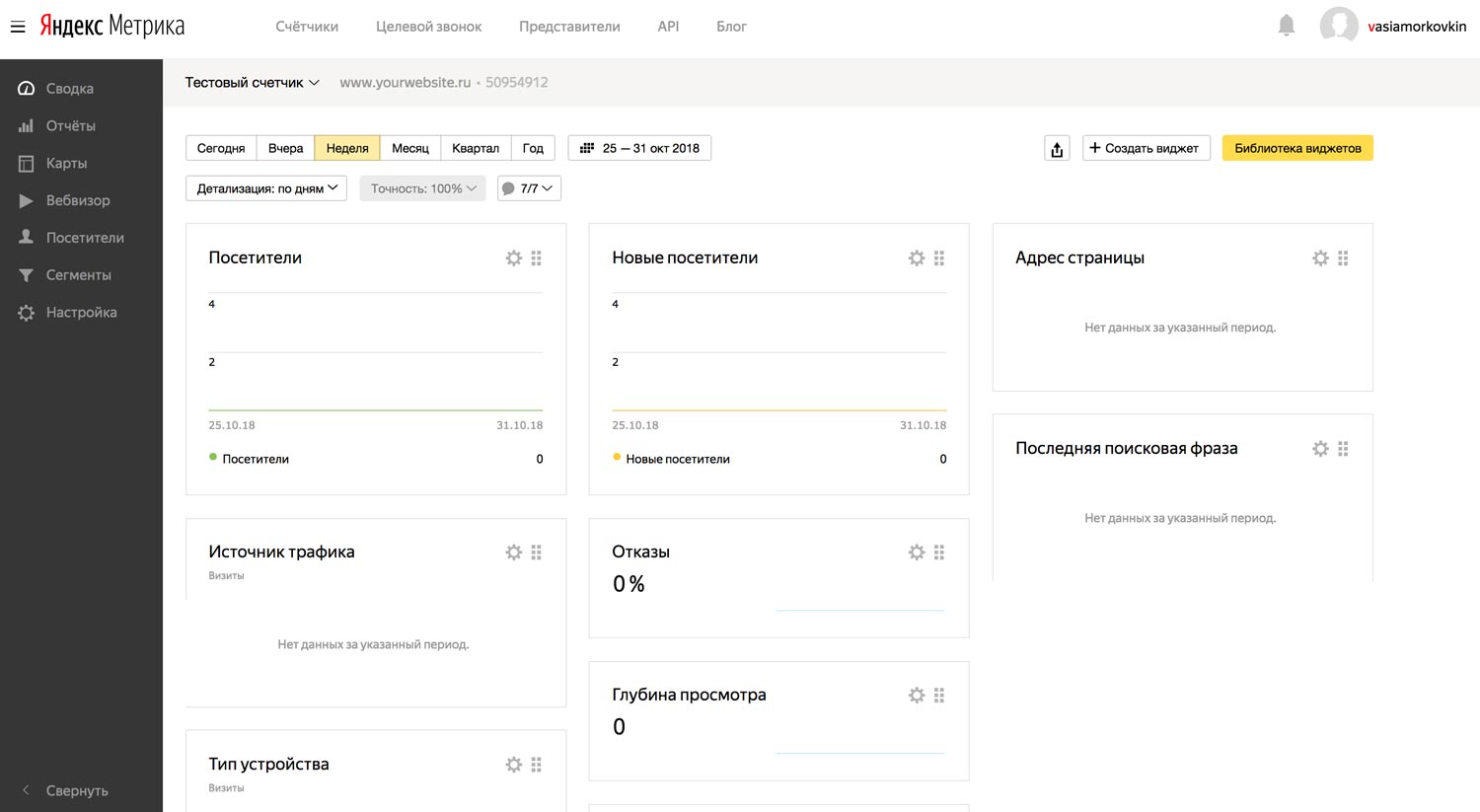Select the Месяц period
This screenshot has height=812, width=1480.
410,148
